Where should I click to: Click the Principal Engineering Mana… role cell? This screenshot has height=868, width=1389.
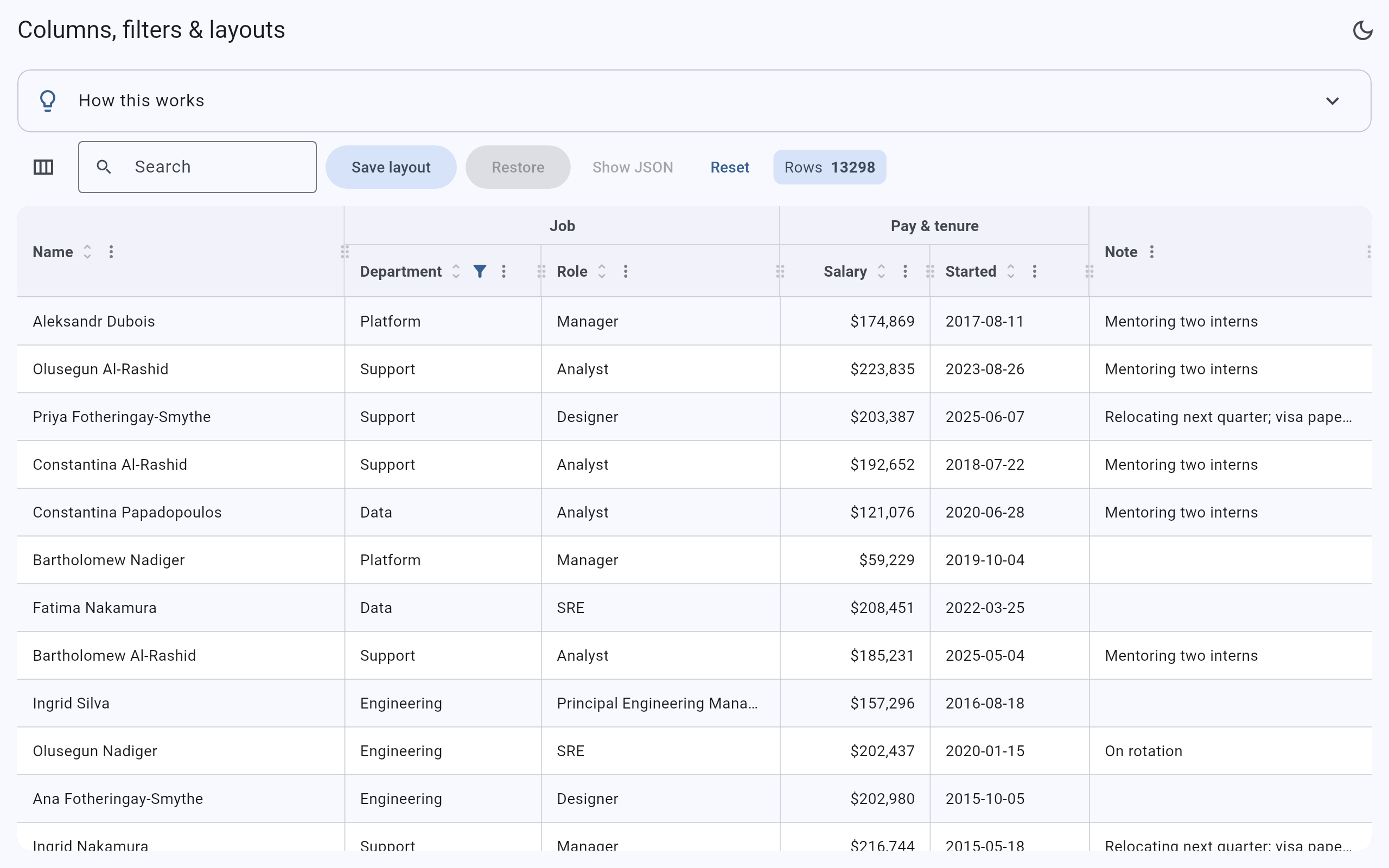click(x=661, y=703)
